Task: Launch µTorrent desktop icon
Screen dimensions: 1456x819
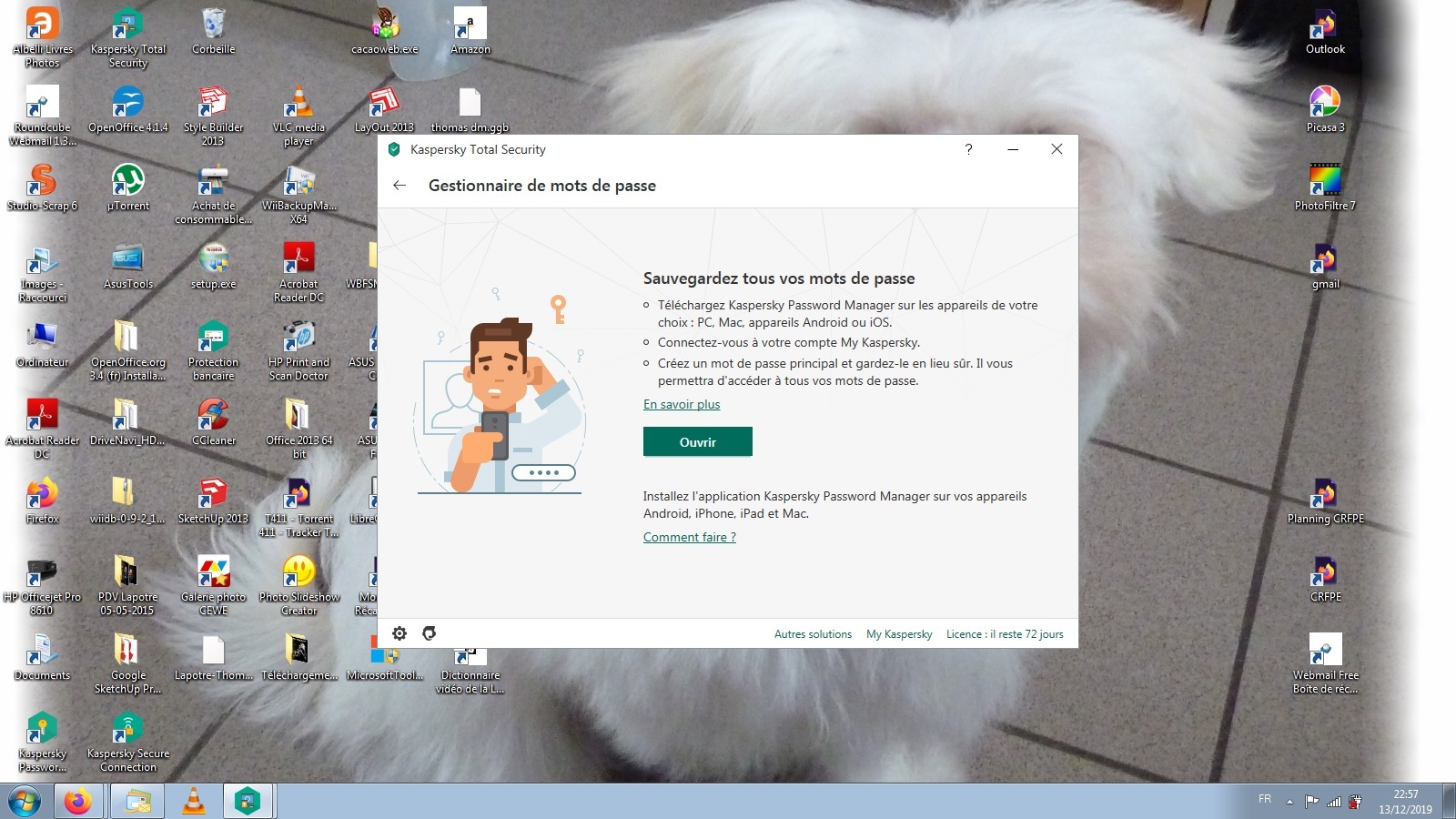Action: 128,188
